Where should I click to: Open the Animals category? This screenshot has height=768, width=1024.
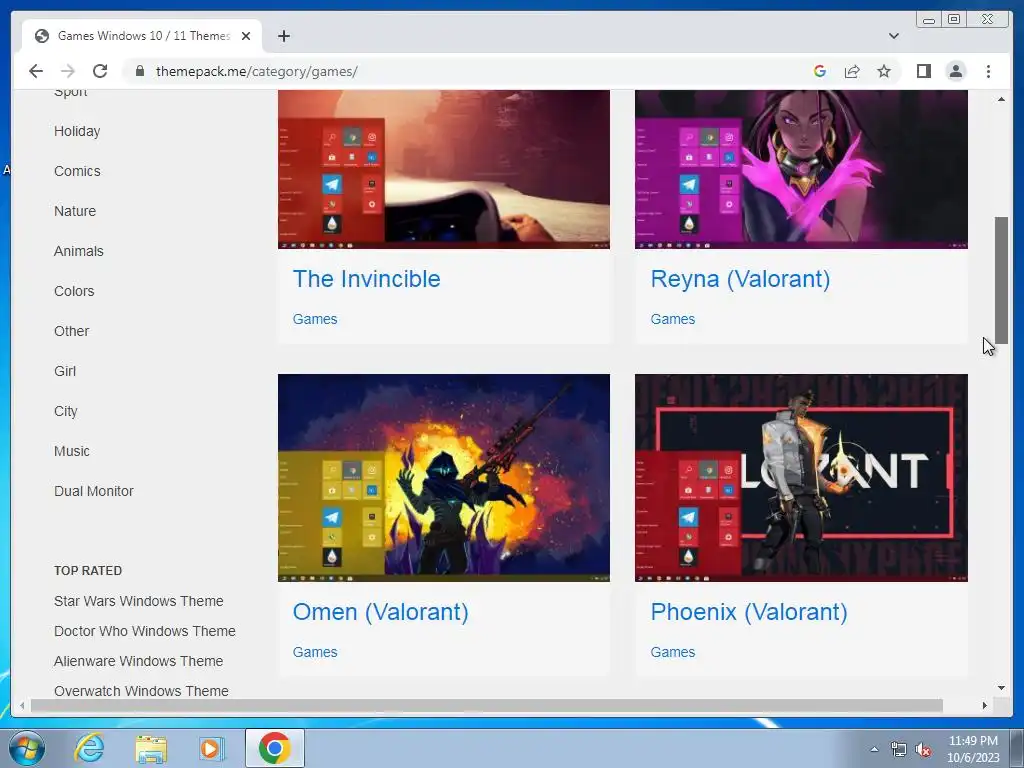(x=78, y=251)
